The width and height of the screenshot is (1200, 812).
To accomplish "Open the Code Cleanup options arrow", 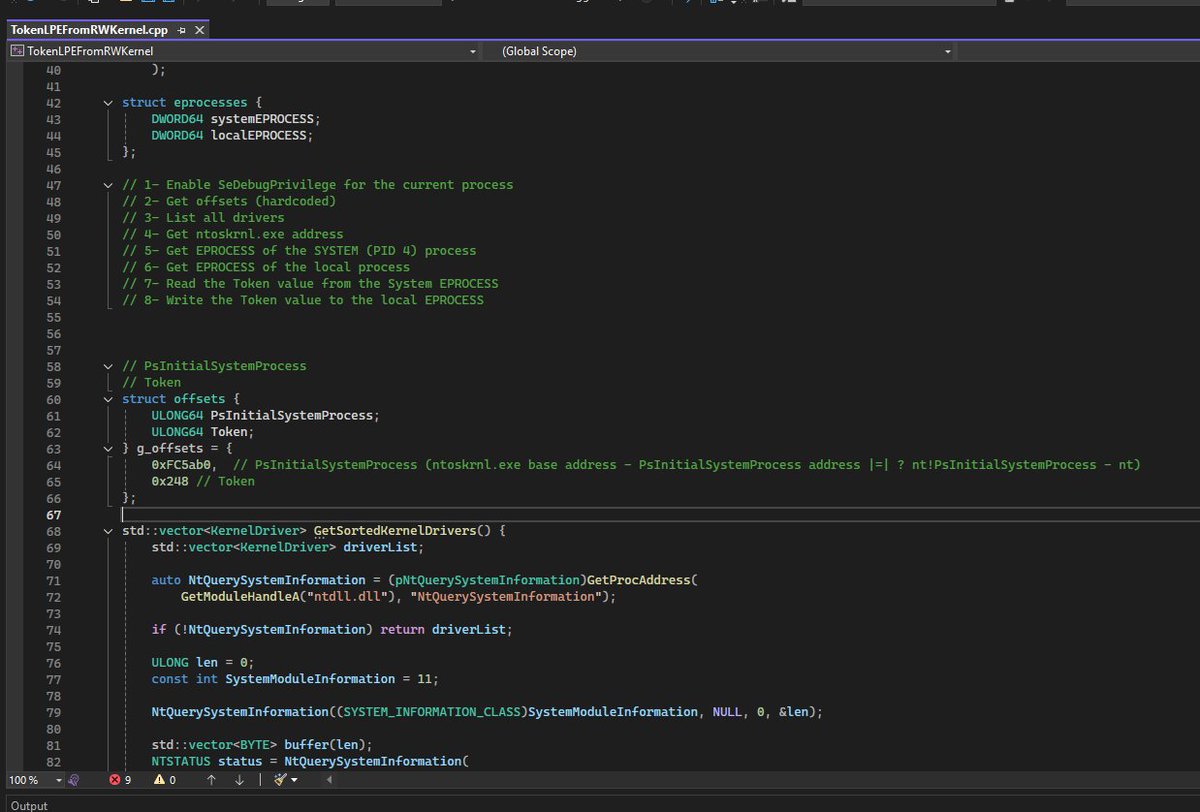I will click(296, 780).
